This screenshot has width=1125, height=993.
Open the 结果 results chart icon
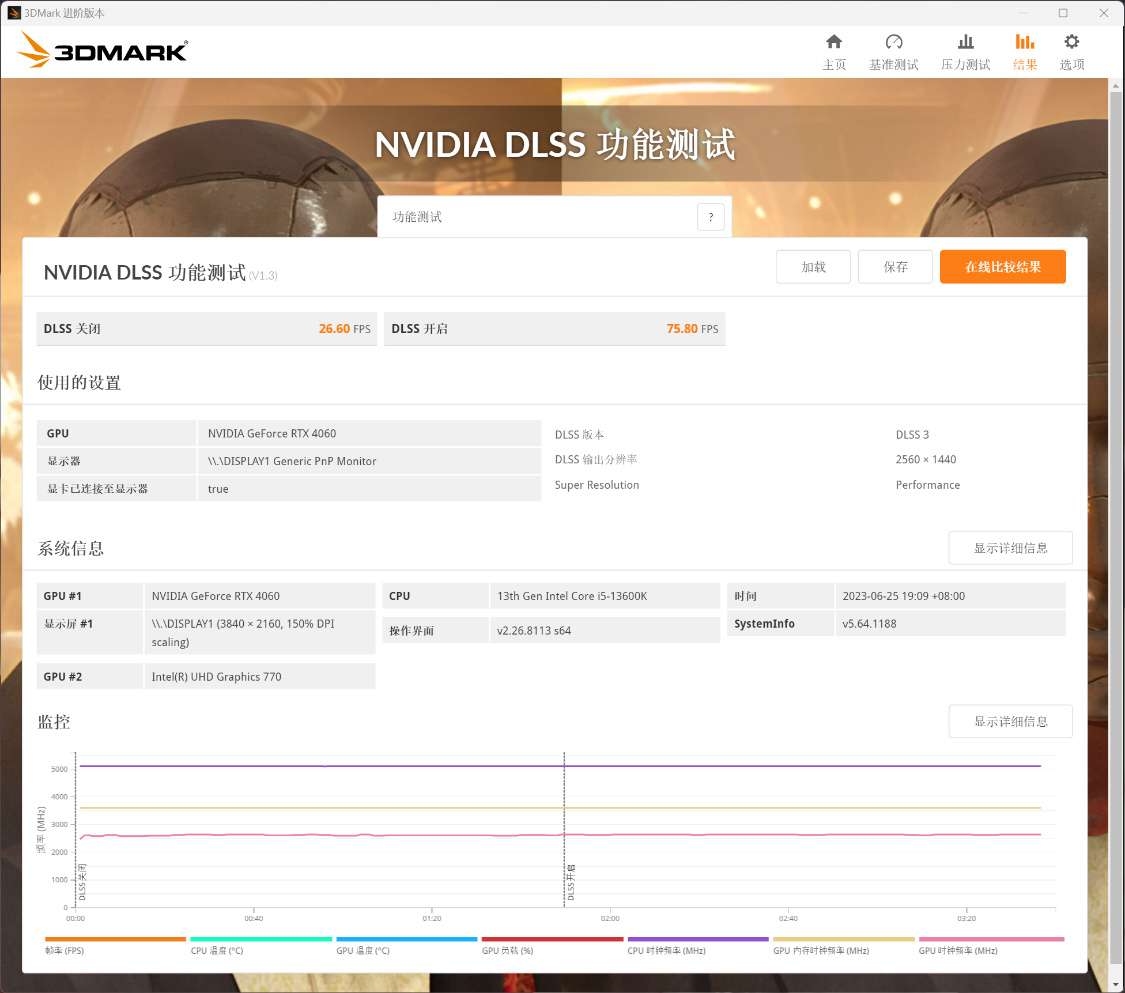1025,42
